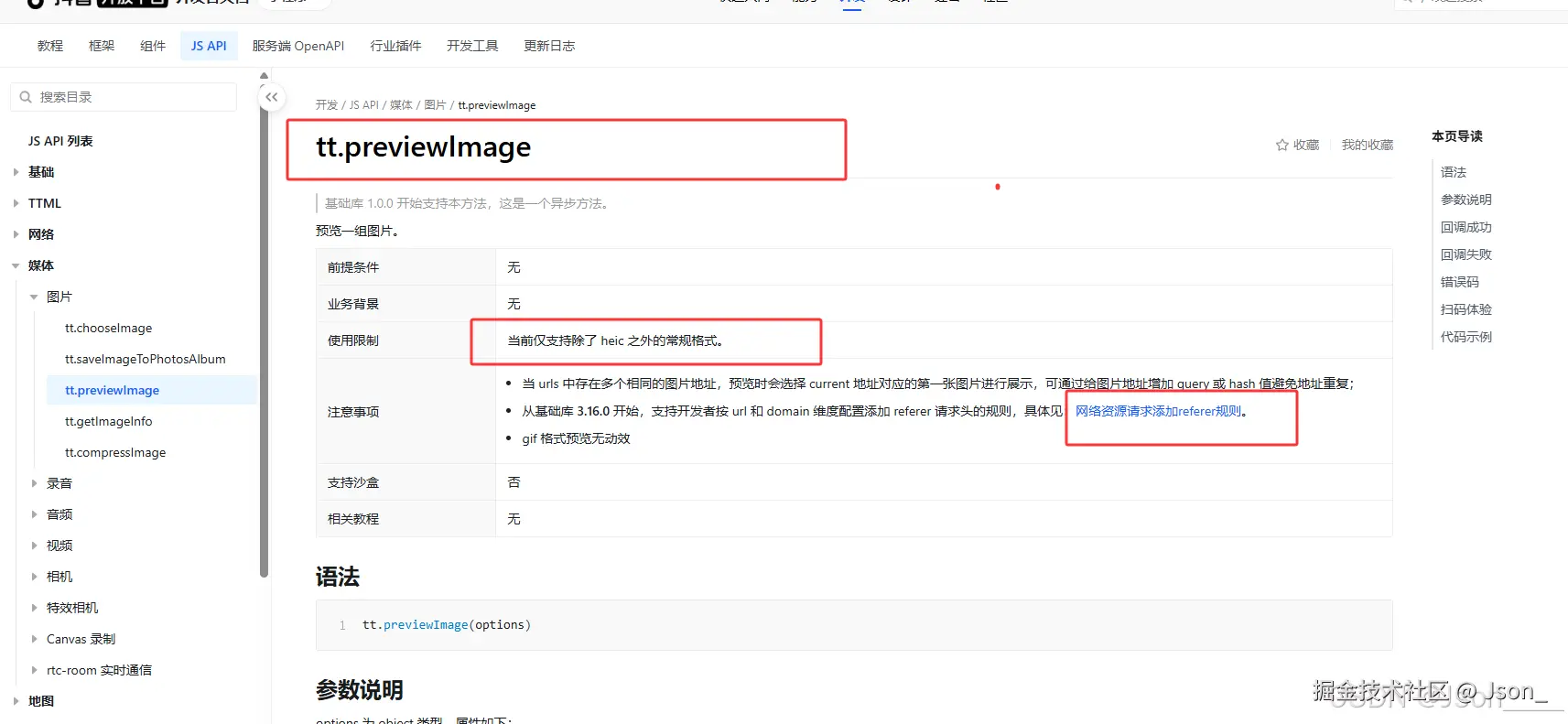The height and width of the screenshot is (724, 1568).
Task: Click the 语法 section heading in content
Action: [338, 577]
